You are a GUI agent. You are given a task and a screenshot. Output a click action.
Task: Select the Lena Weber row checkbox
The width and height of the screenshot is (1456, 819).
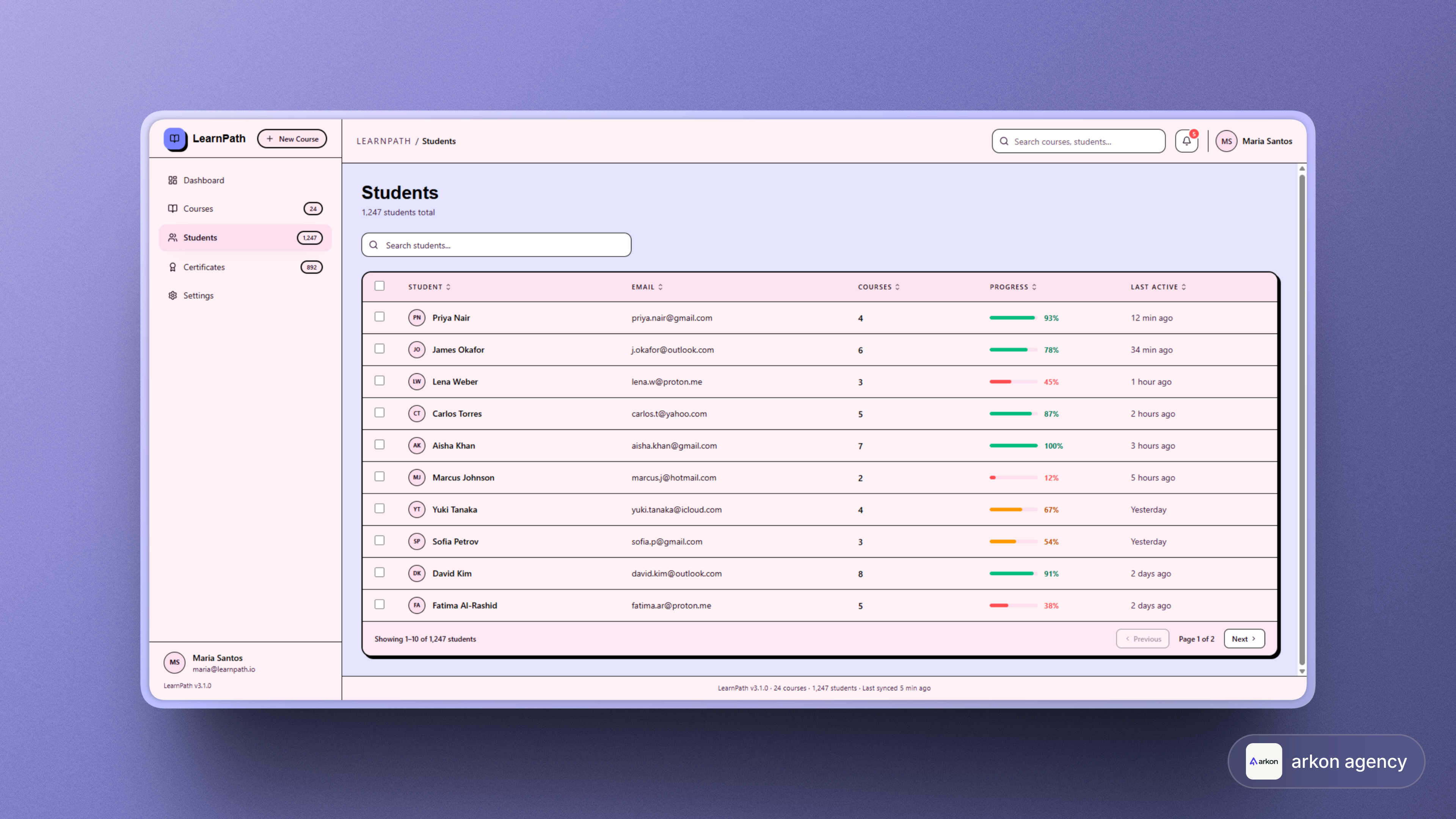point(379,380)
